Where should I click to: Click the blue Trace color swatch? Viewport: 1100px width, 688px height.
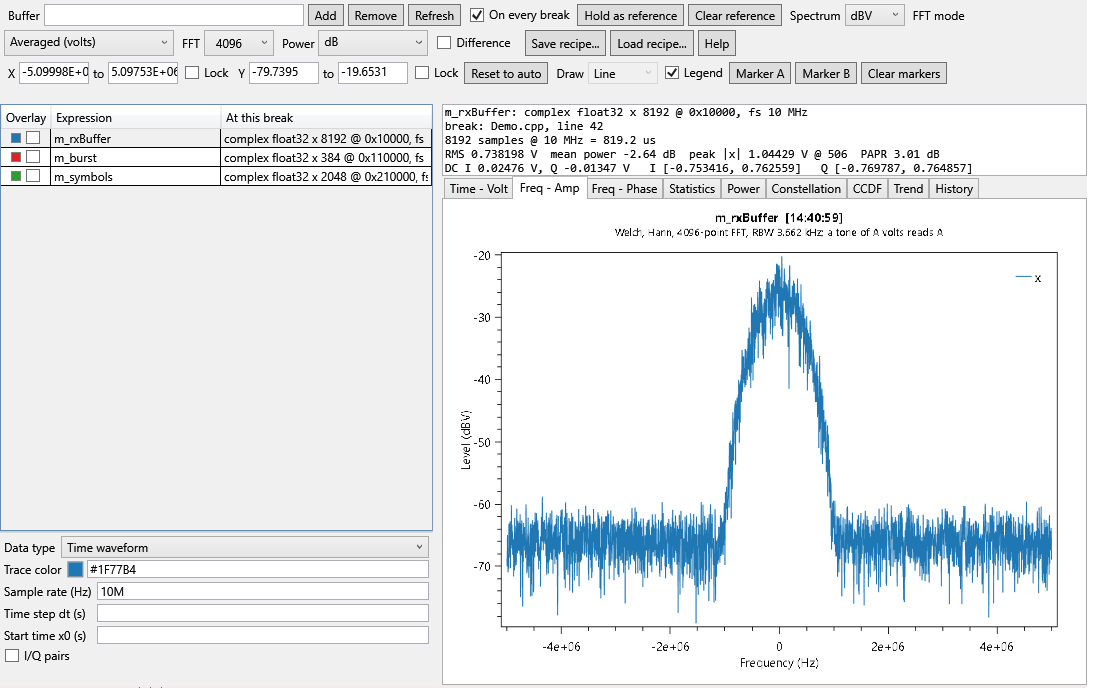pos(75,569)
